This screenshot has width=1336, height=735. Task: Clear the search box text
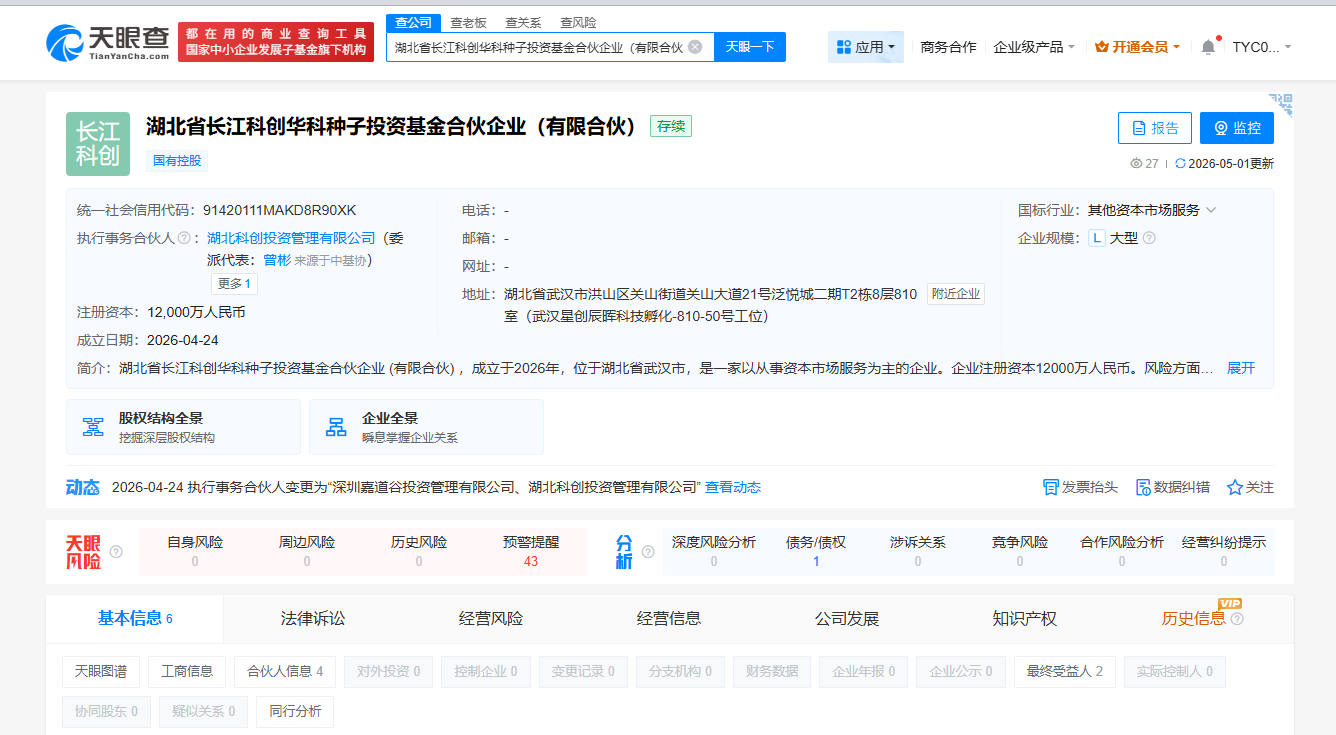coord(695,46)
